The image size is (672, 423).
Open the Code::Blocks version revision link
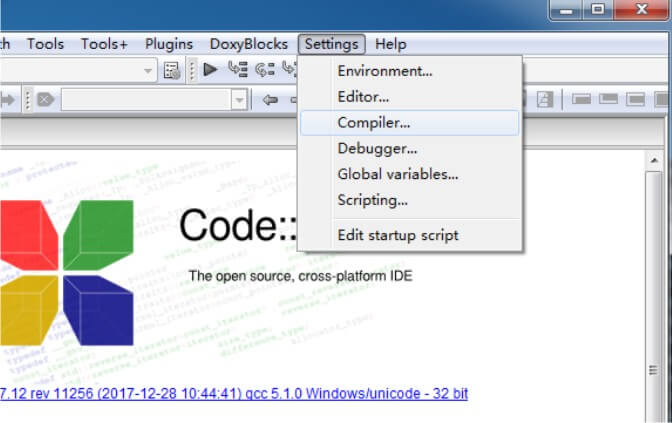coord(234,394)
